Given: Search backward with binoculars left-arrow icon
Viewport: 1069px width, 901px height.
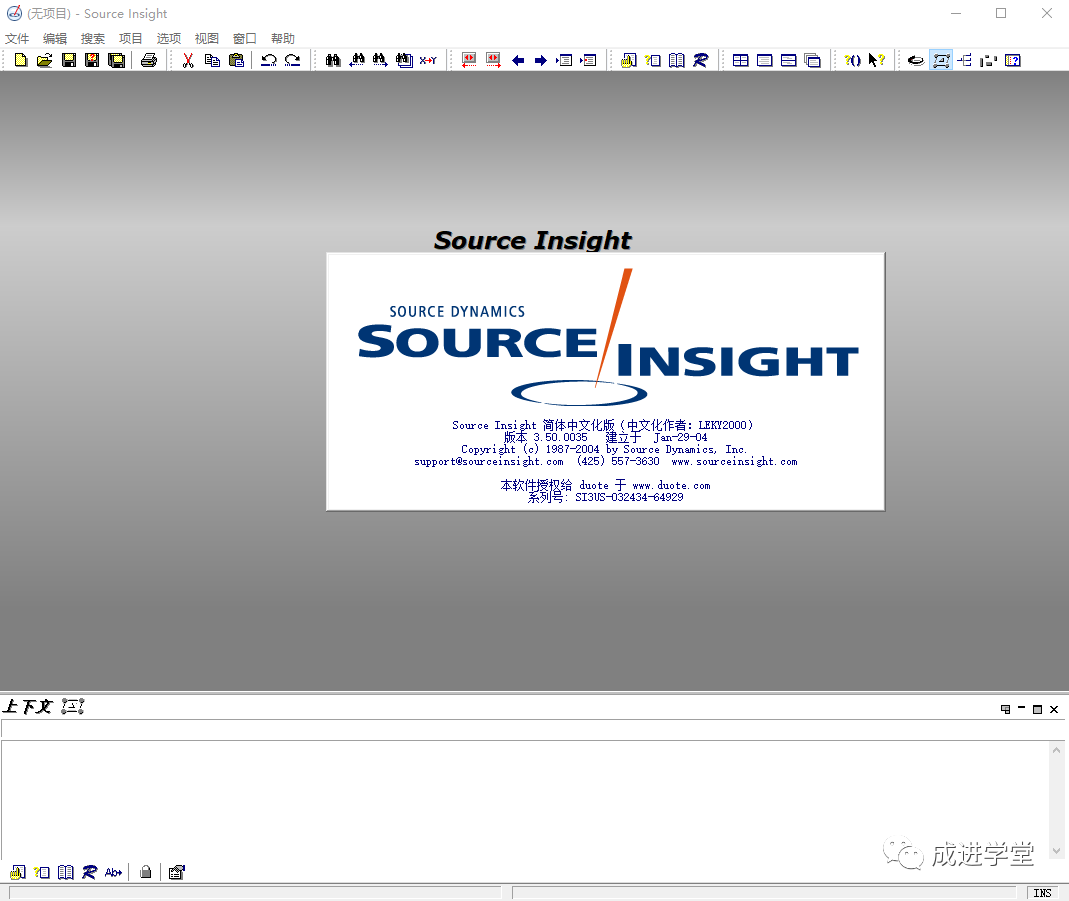Looking at the screenshot, I should click(x=357, y=60).
